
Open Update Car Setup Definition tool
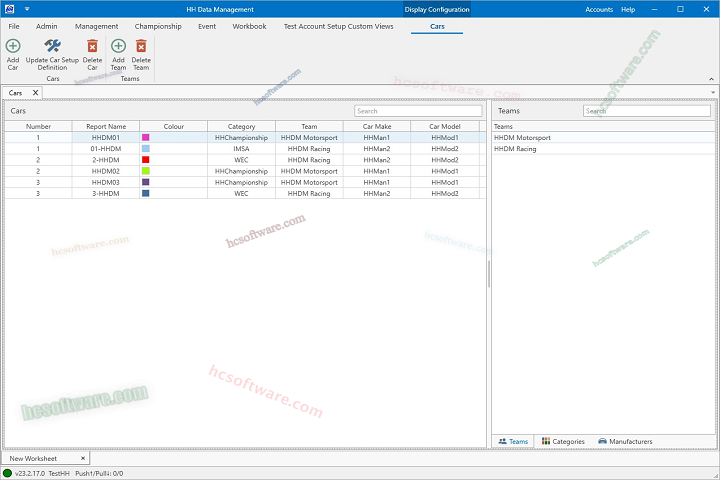coord(52,55)
